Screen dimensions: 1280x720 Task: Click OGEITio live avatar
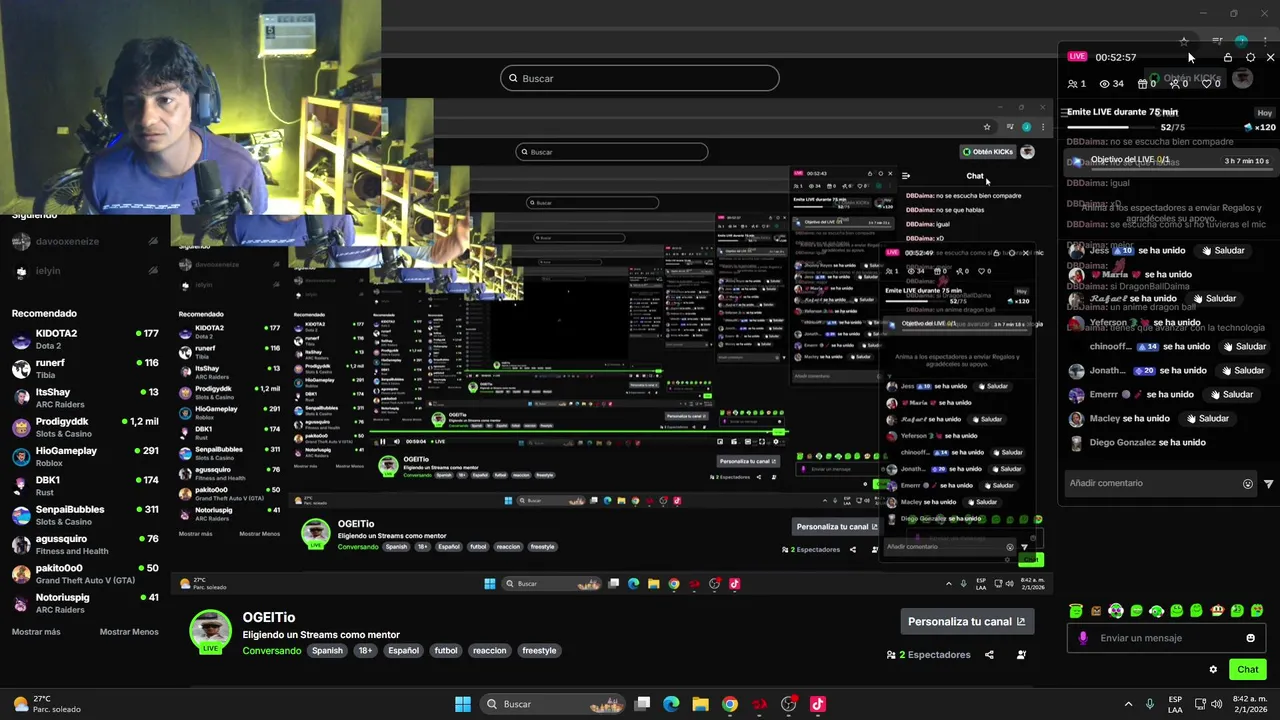[210, 630]
